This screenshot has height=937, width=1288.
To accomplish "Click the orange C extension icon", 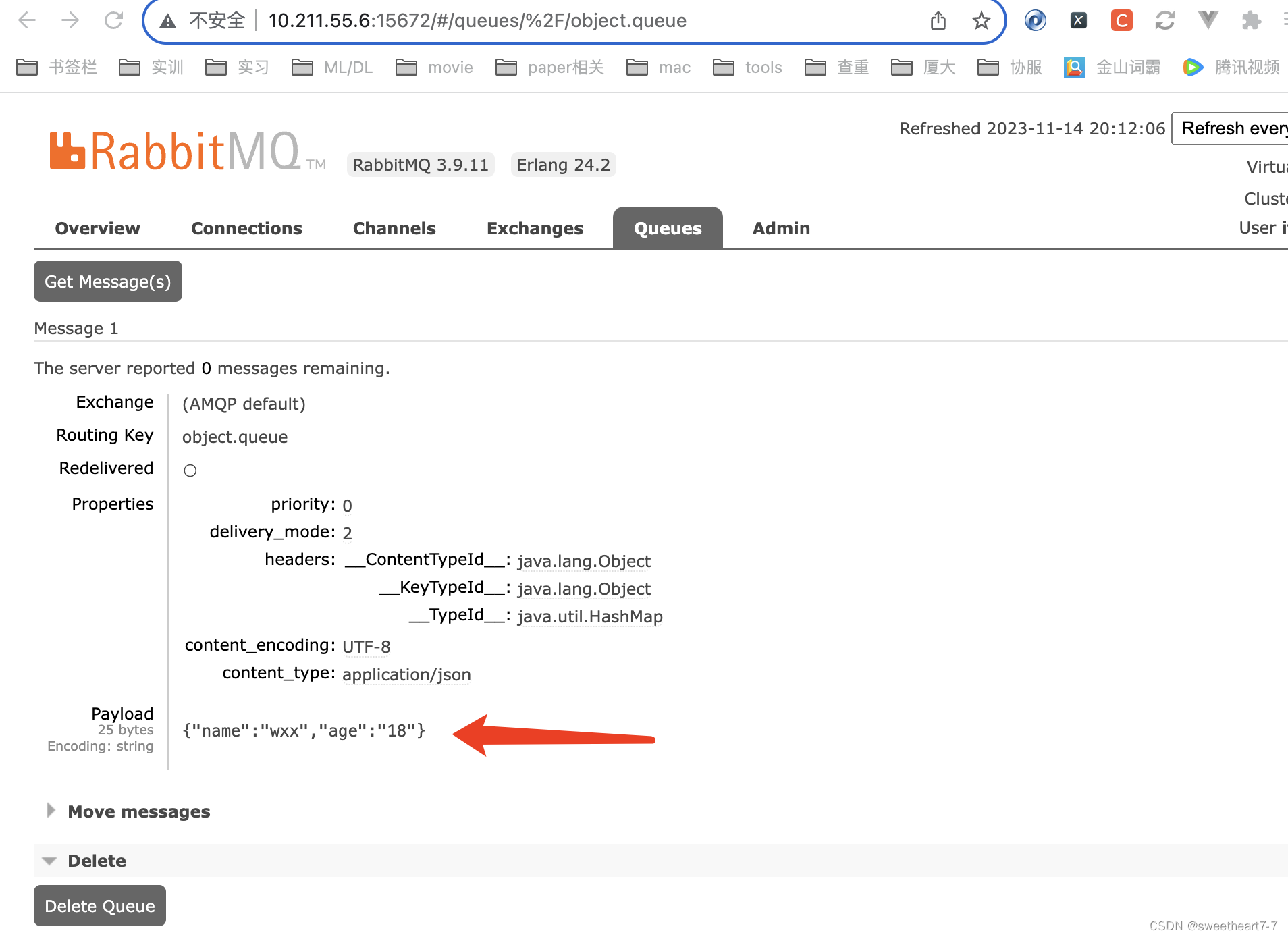I will (x=1122, y=20).
